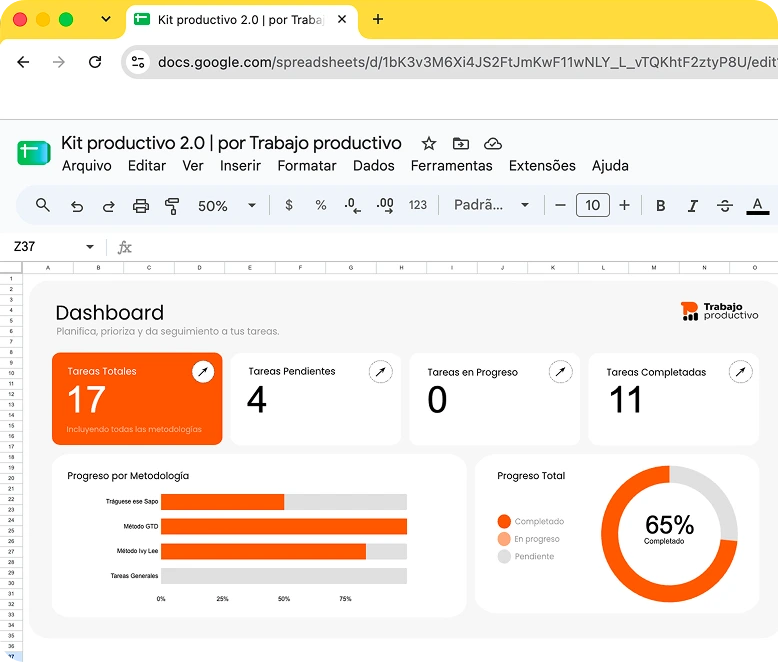Go forward in the browser
Image resolution: width=778 pixels, height=662 pixels.
tap(59, 62)
